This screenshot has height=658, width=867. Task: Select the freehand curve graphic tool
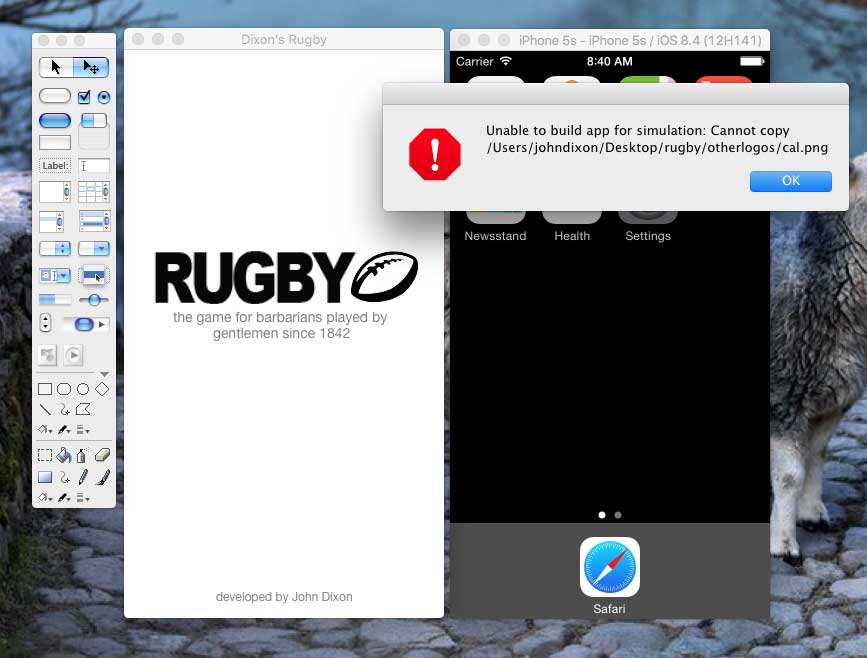[64, 409]
